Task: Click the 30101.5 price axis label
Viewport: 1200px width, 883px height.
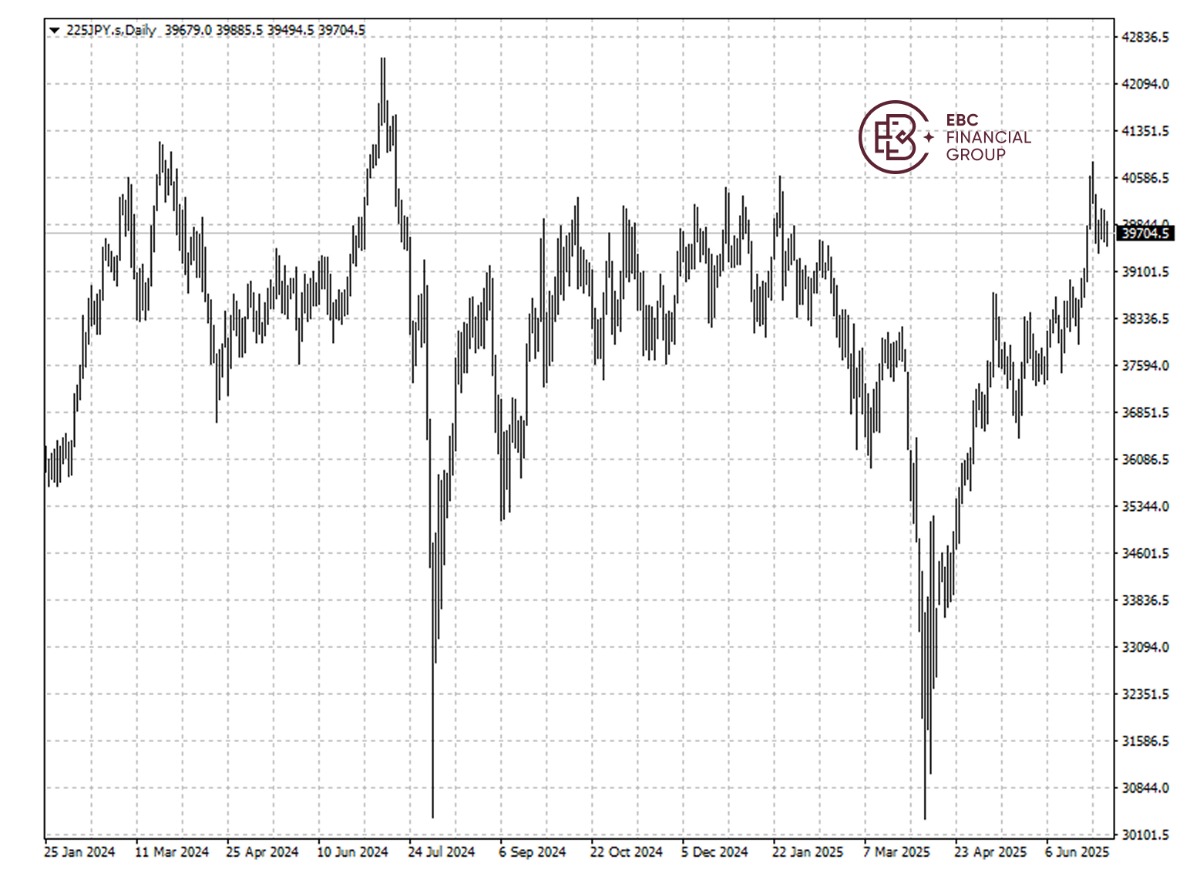Action: coord(1147,835)
